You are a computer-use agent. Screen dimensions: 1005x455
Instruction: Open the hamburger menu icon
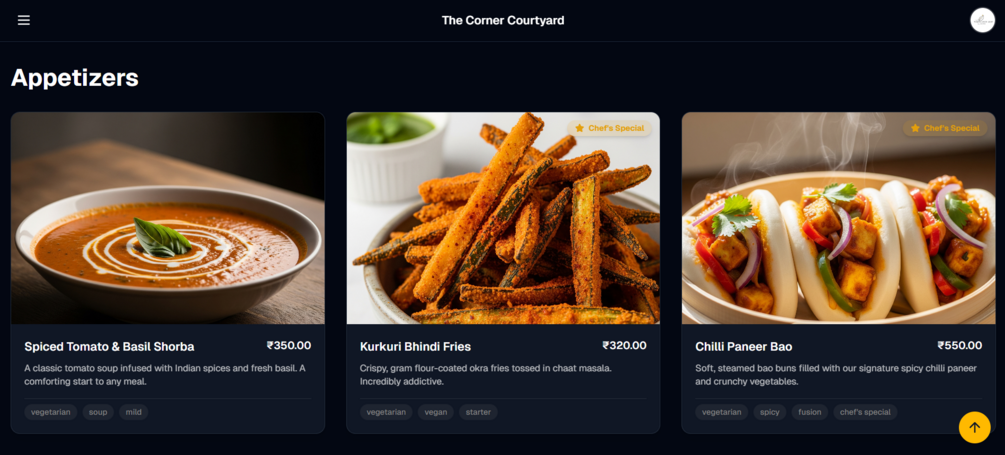24,21
